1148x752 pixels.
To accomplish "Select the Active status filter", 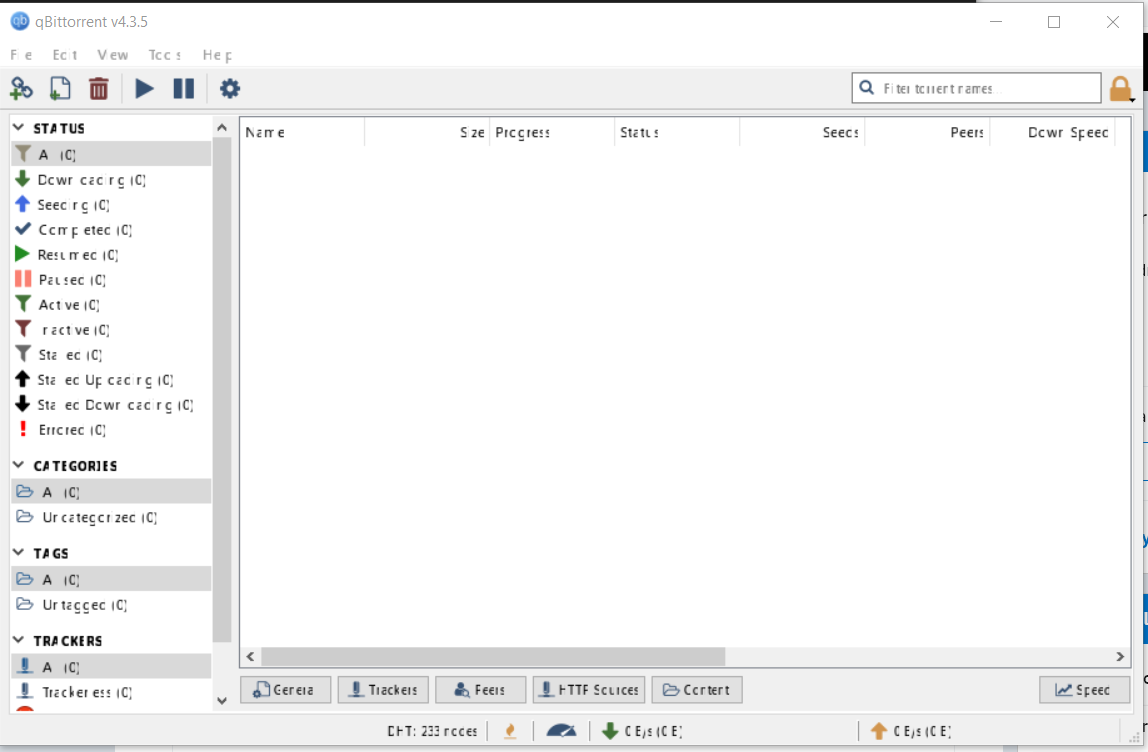I will (x=111, y=304).
